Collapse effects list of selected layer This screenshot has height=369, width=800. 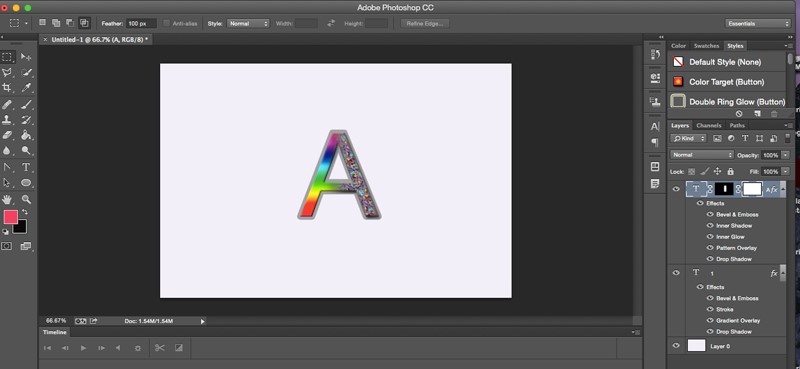pos(783,189)
